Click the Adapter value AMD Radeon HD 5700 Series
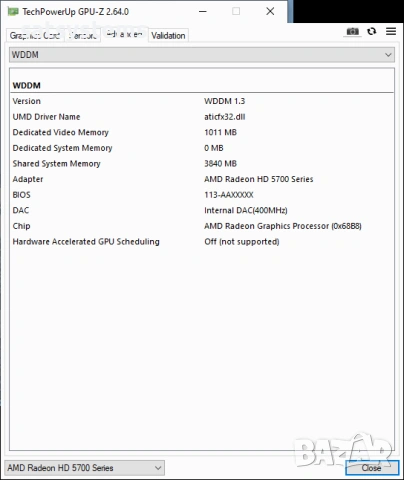The image size is (404, 480). click(x=259, y=179)
